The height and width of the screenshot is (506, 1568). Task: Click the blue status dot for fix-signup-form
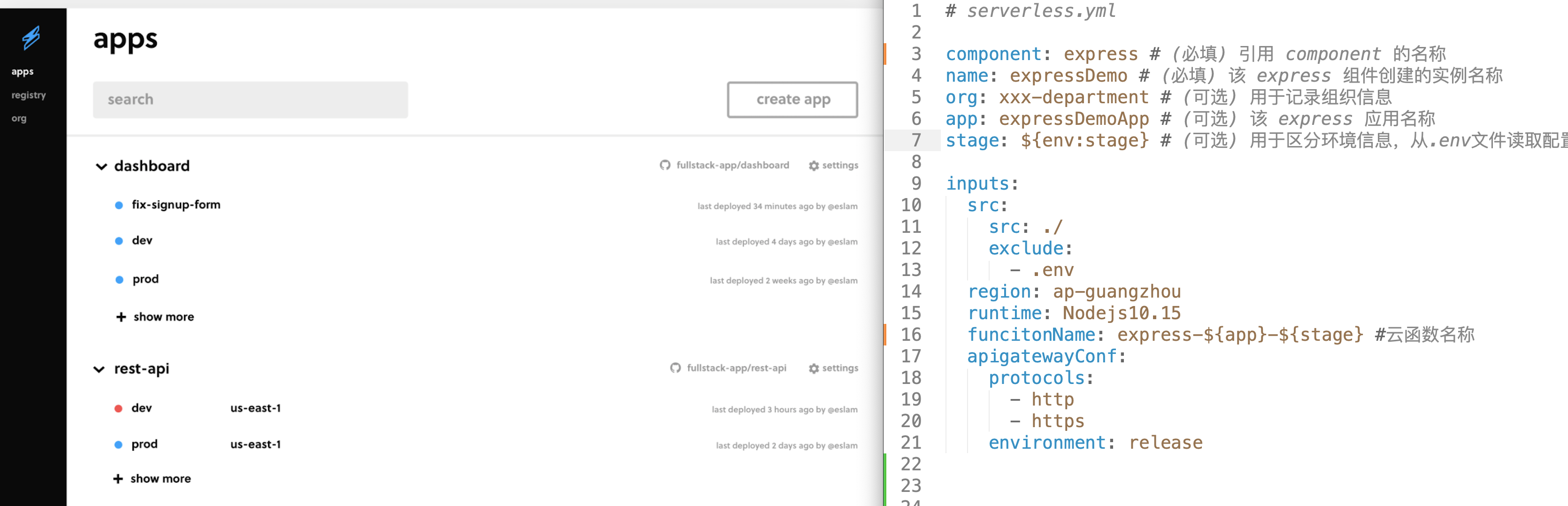point(119,205)
